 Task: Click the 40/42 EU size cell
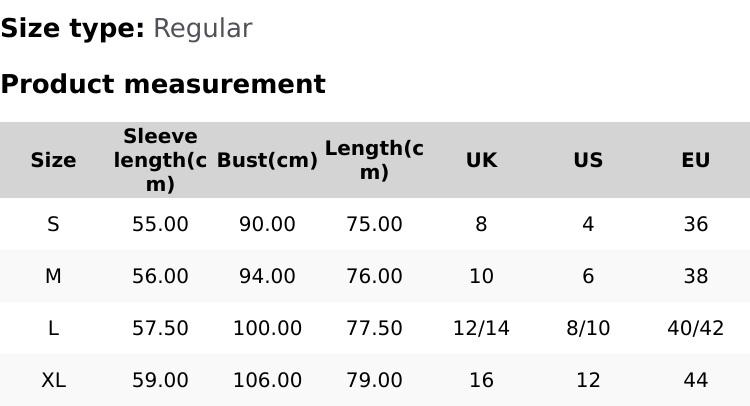[x=695, y=328]
